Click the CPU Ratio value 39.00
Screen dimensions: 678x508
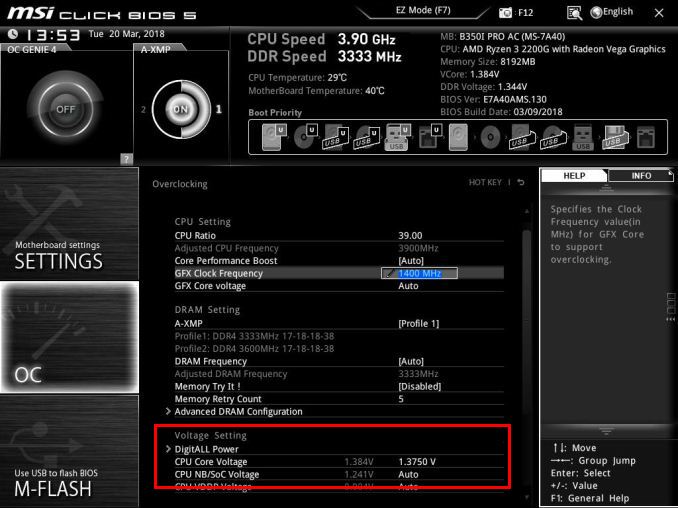click(410, 236)
